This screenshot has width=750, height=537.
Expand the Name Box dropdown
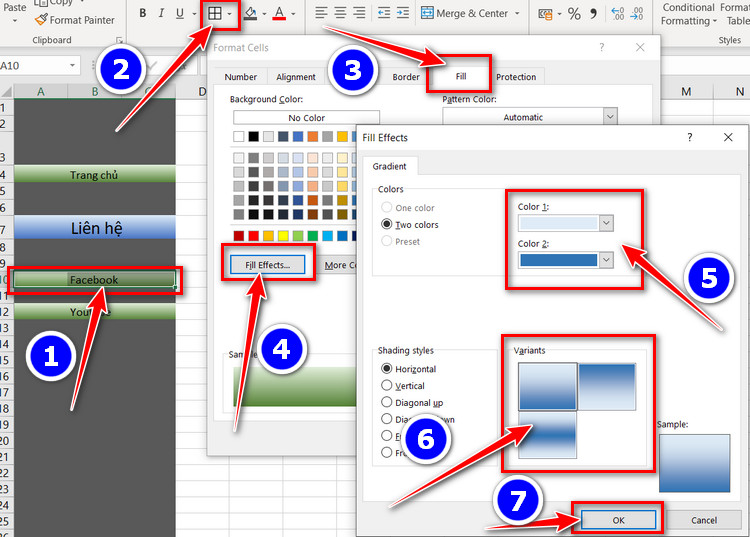(72, 65)
